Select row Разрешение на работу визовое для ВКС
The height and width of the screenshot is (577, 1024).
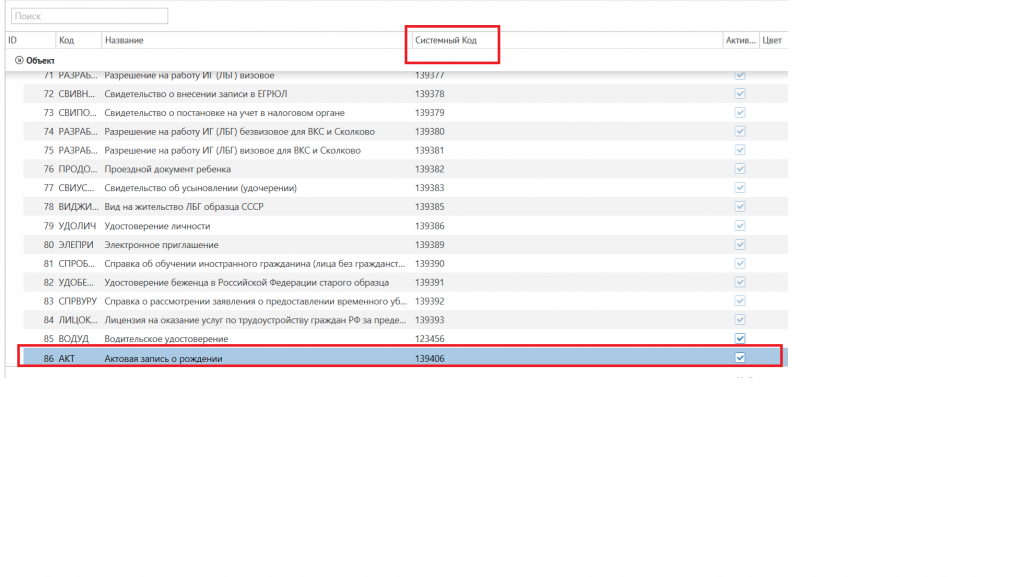click(x=405, y=150)
